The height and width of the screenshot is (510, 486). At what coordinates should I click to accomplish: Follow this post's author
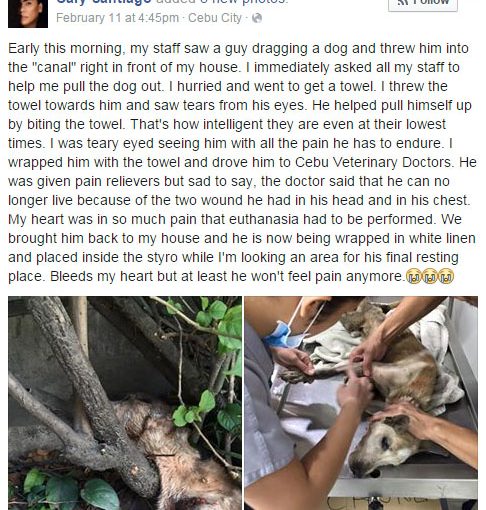[423, 4]
